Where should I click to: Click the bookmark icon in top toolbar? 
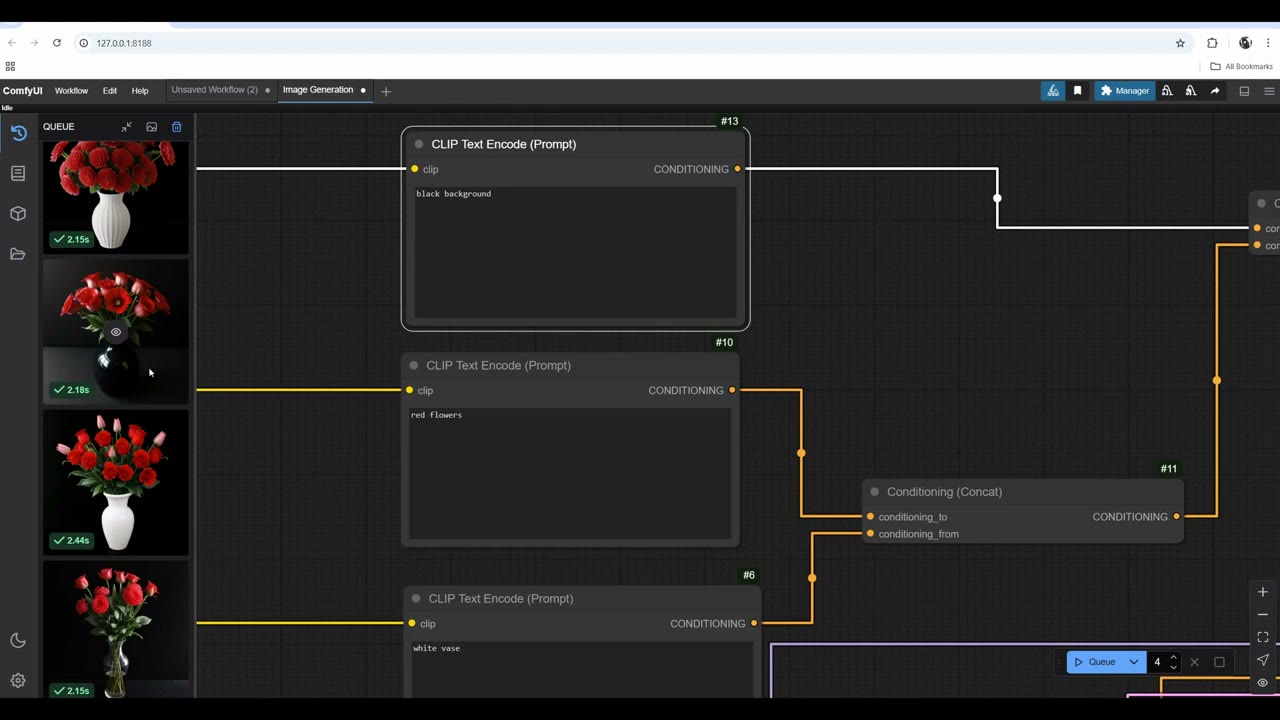point(1077,91)
